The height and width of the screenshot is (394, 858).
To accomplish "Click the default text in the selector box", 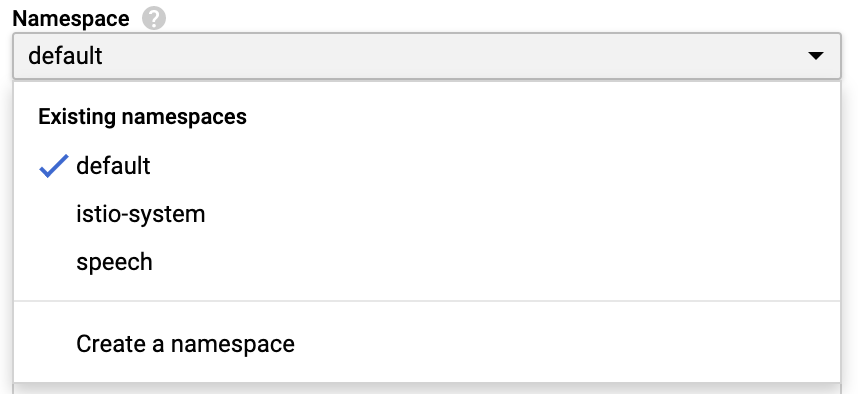I will point(65,56).
